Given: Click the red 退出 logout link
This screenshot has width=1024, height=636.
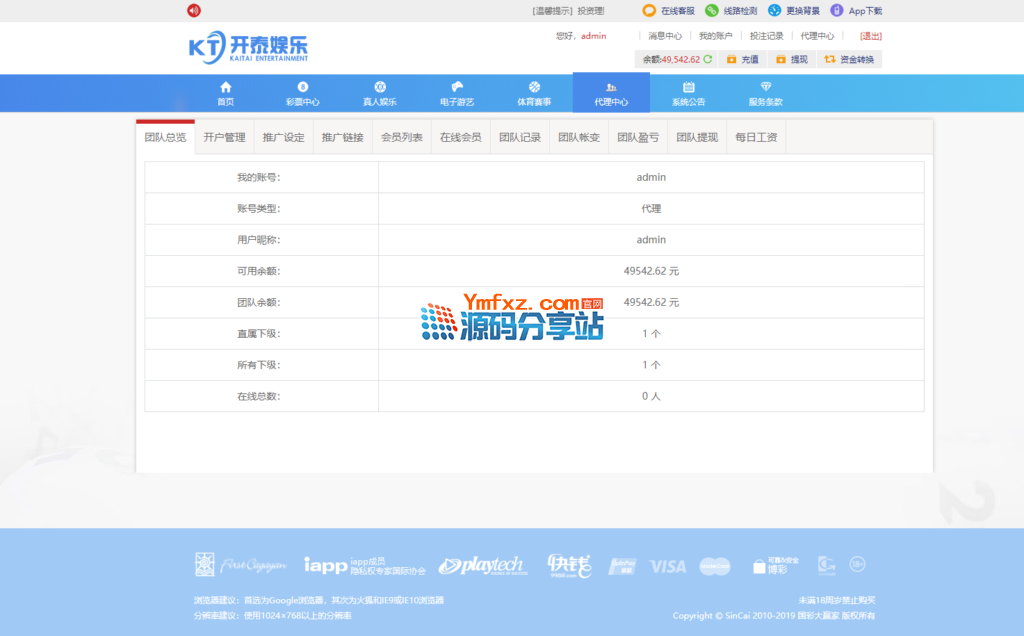Looking at the screenshot, I should [871, 36].
